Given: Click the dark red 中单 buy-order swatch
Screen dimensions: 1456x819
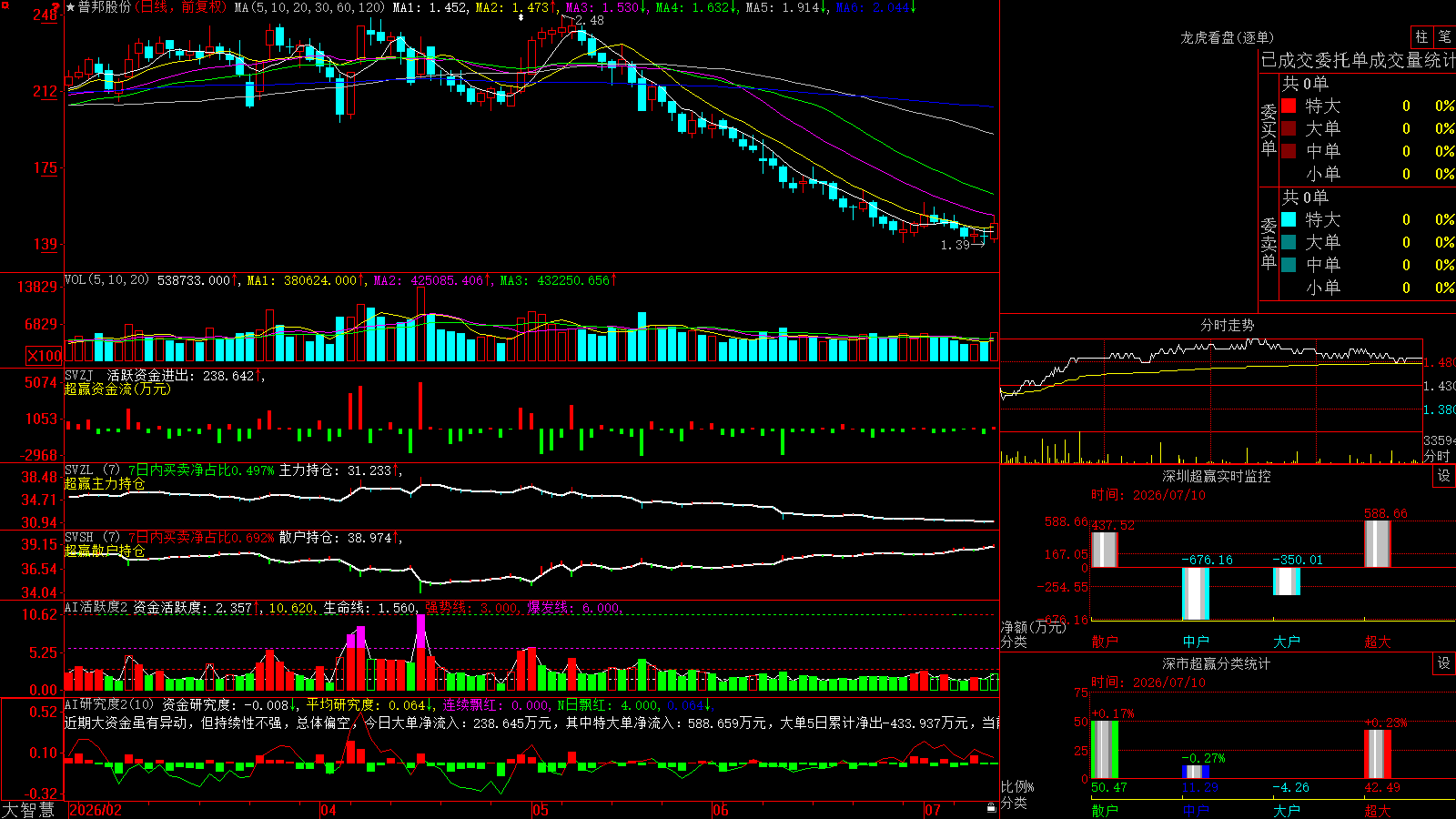Looking at the screenshot, I should click(1289, 151).
